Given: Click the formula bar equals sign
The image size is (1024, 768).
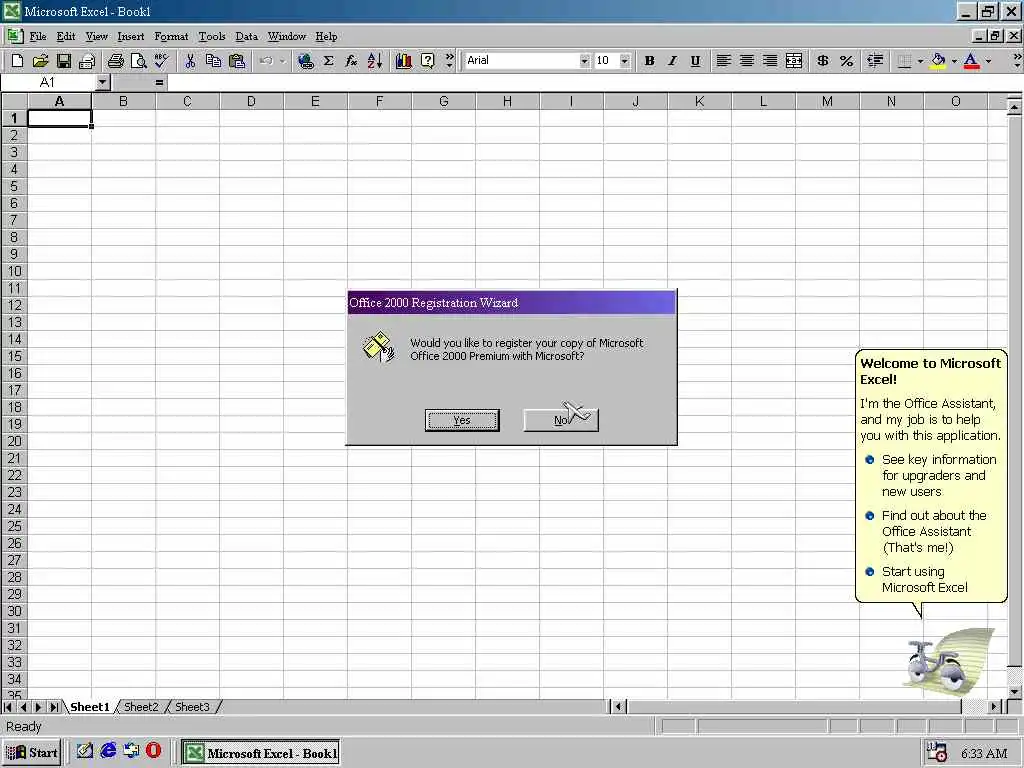Looking at the screenshot, I should point(159,82).
